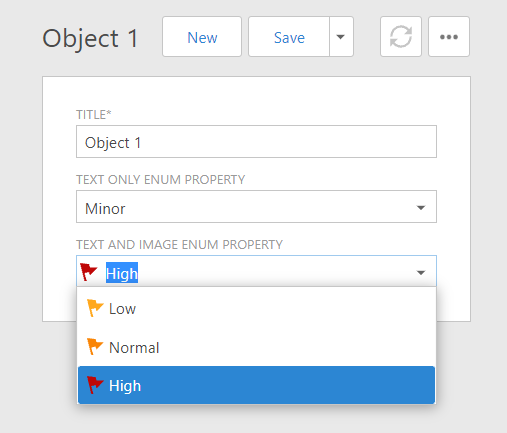Select Normal from the dropdown list
Screen dimensions: 507x433
coord(256,347)
